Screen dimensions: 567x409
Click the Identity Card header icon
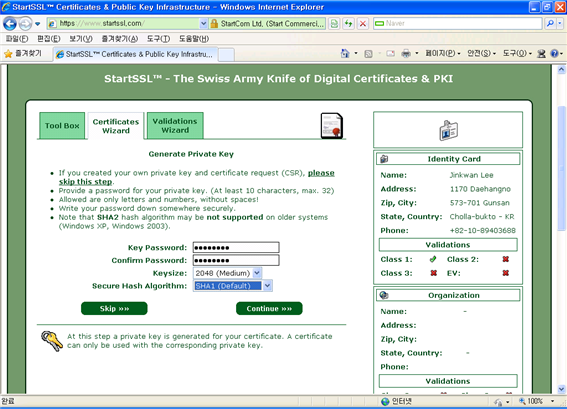coord(384,159)
